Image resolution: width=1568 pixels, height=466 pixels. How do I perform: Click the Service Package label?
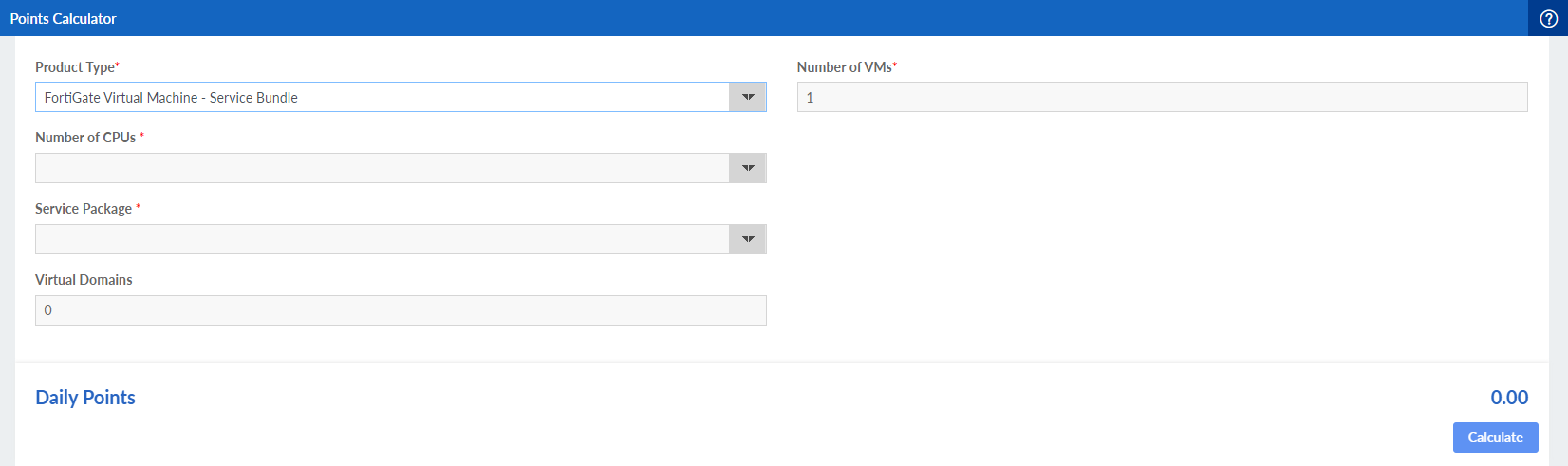tap(84, 209)
